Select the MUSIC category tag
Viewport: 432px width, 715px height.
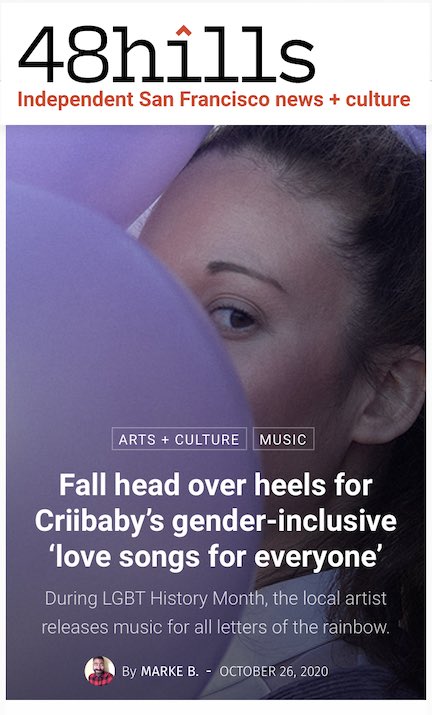tap(283, 439)
